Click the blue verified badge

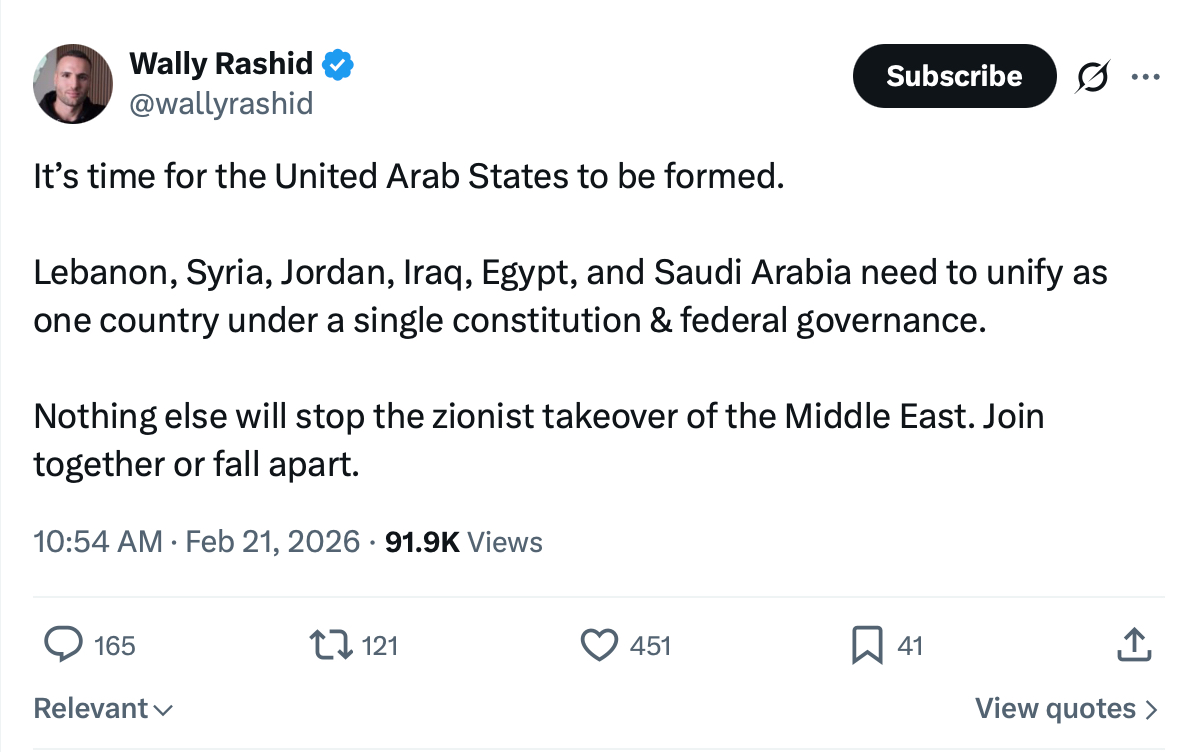[x=339, y=66]
